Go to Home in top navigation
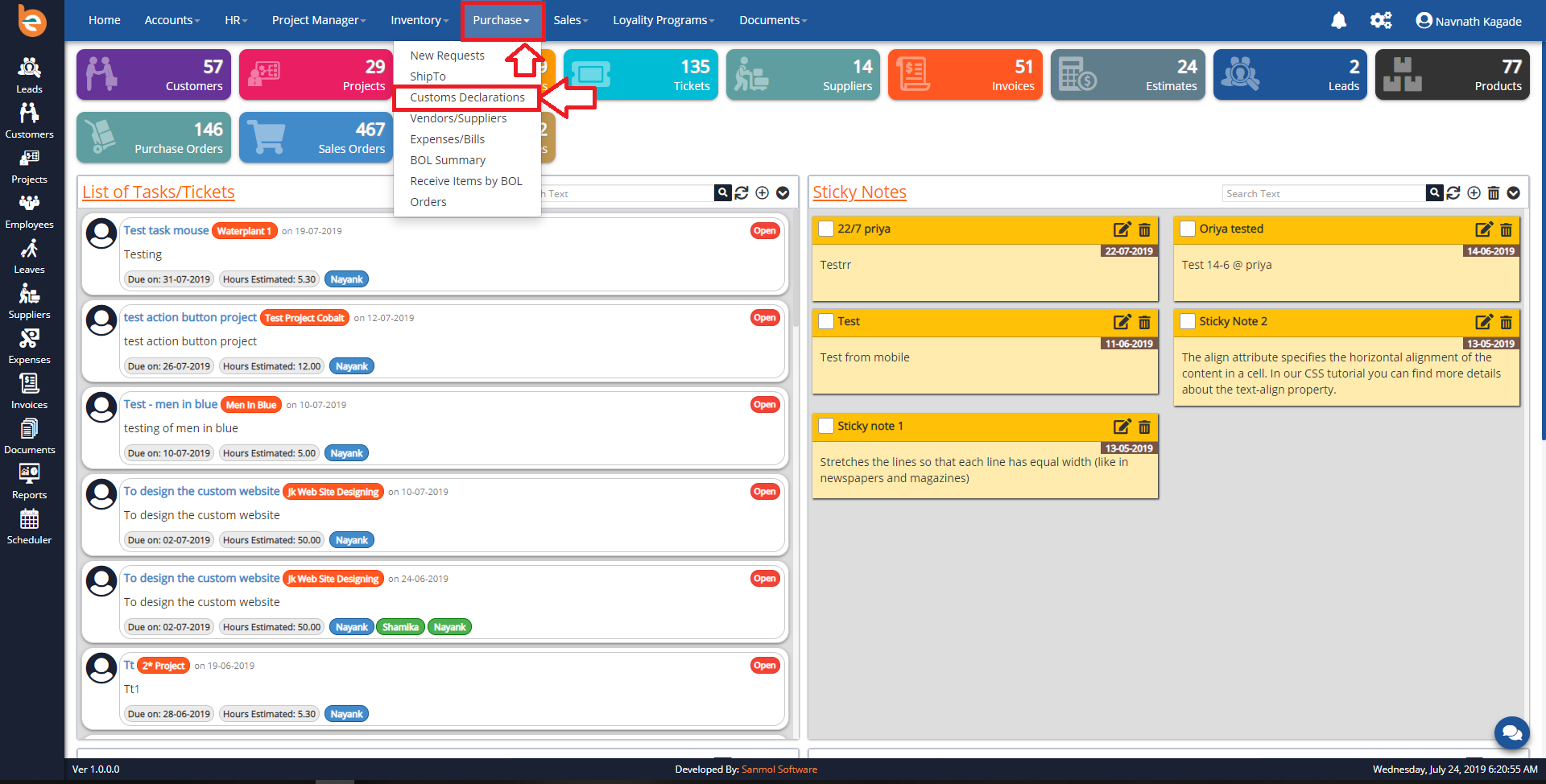 (x=105, y=20)
